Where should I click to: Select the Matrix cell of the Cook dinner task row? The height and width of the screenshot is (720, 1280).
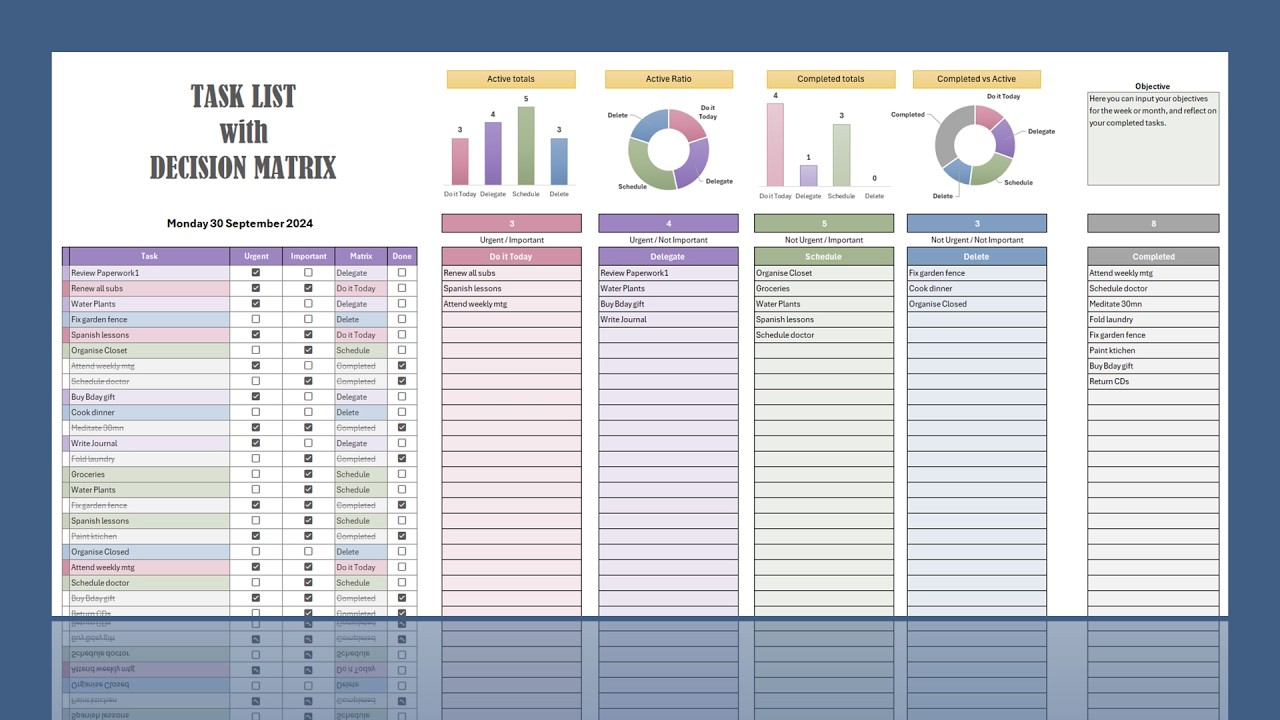pos(361,412)
